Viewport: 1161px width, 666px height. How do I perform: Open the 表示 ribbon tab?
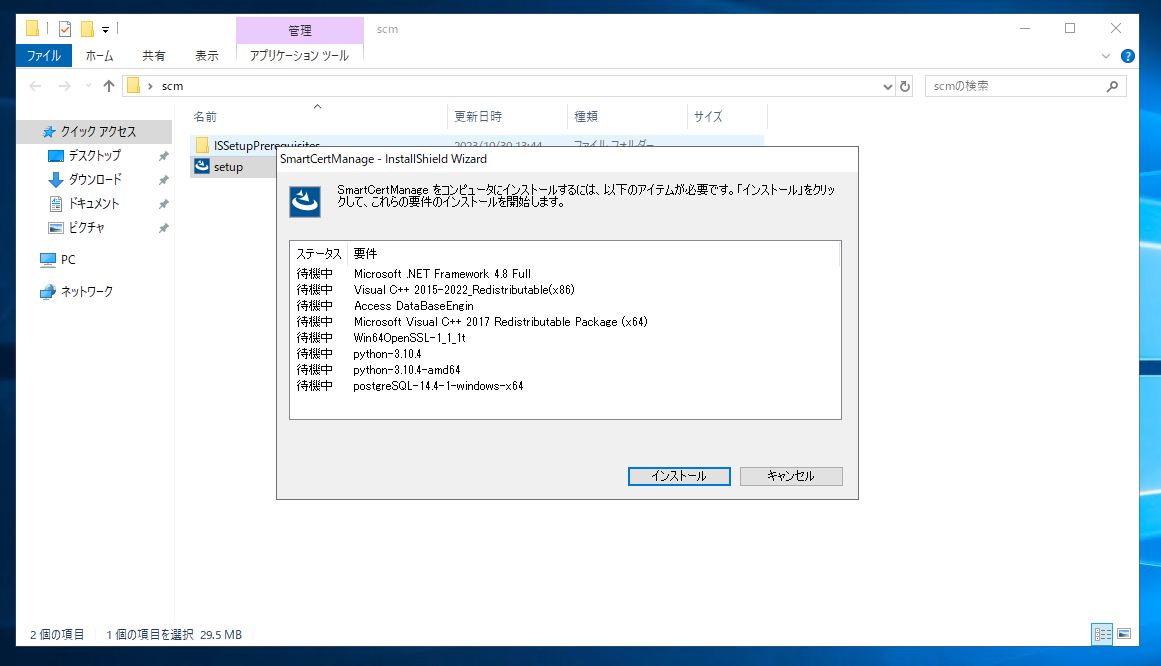(x=207, y=56)
